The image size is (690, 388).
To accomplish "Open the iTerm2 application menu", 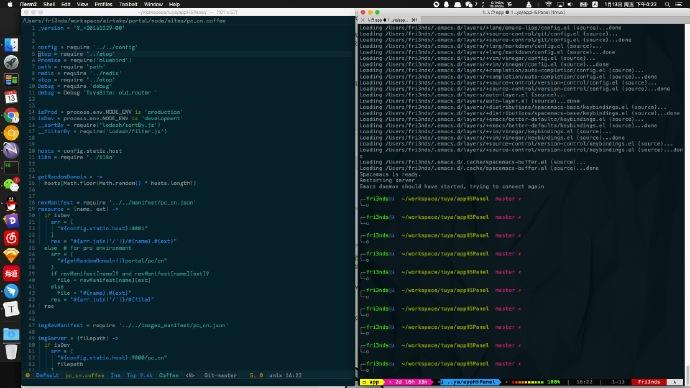I will 28,4.
